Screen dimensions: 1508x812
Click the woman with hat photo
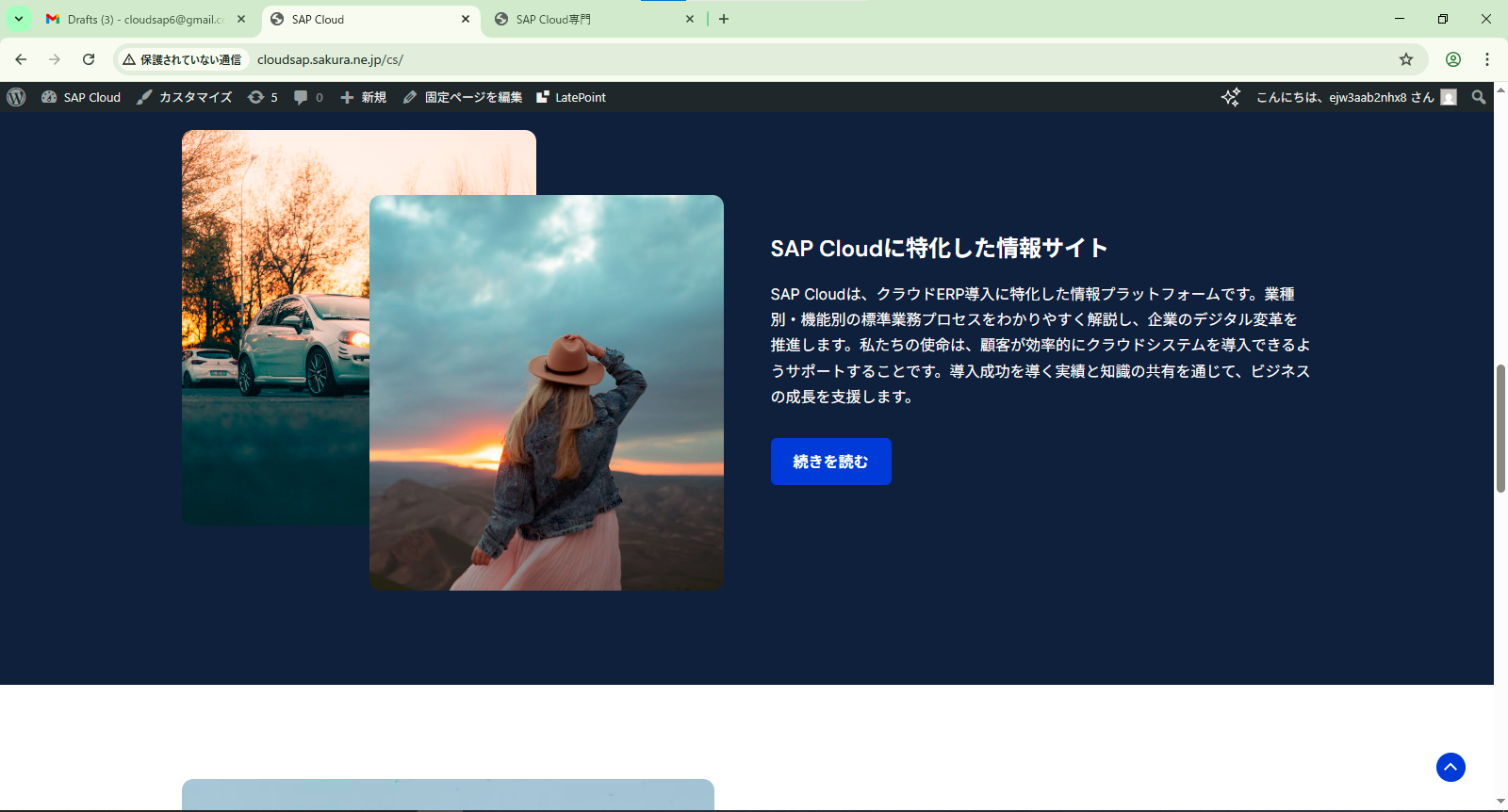[x=547, y=393]
